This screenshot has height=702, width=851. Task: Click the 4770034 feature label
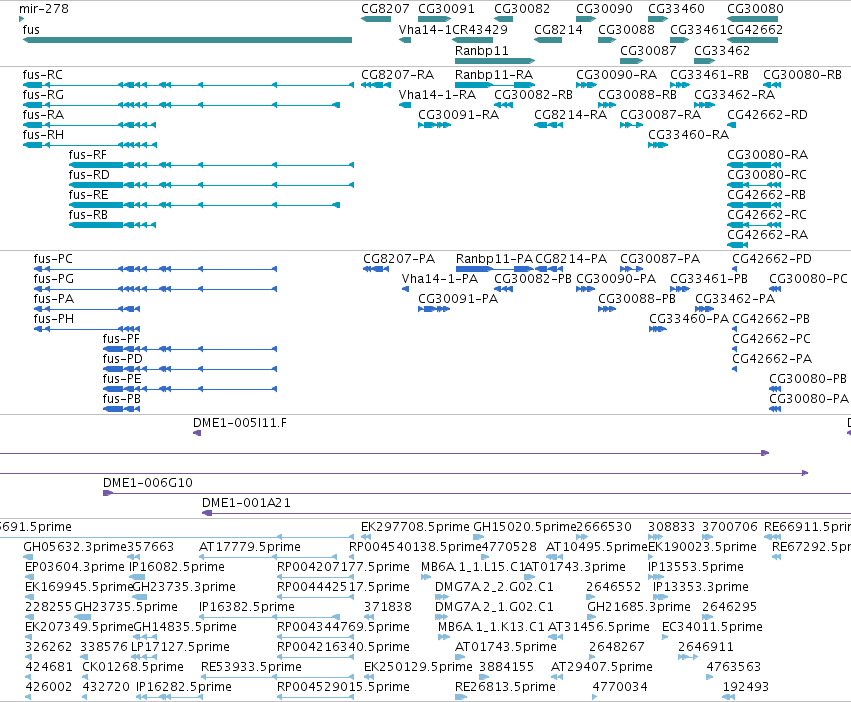coord(620,686)
